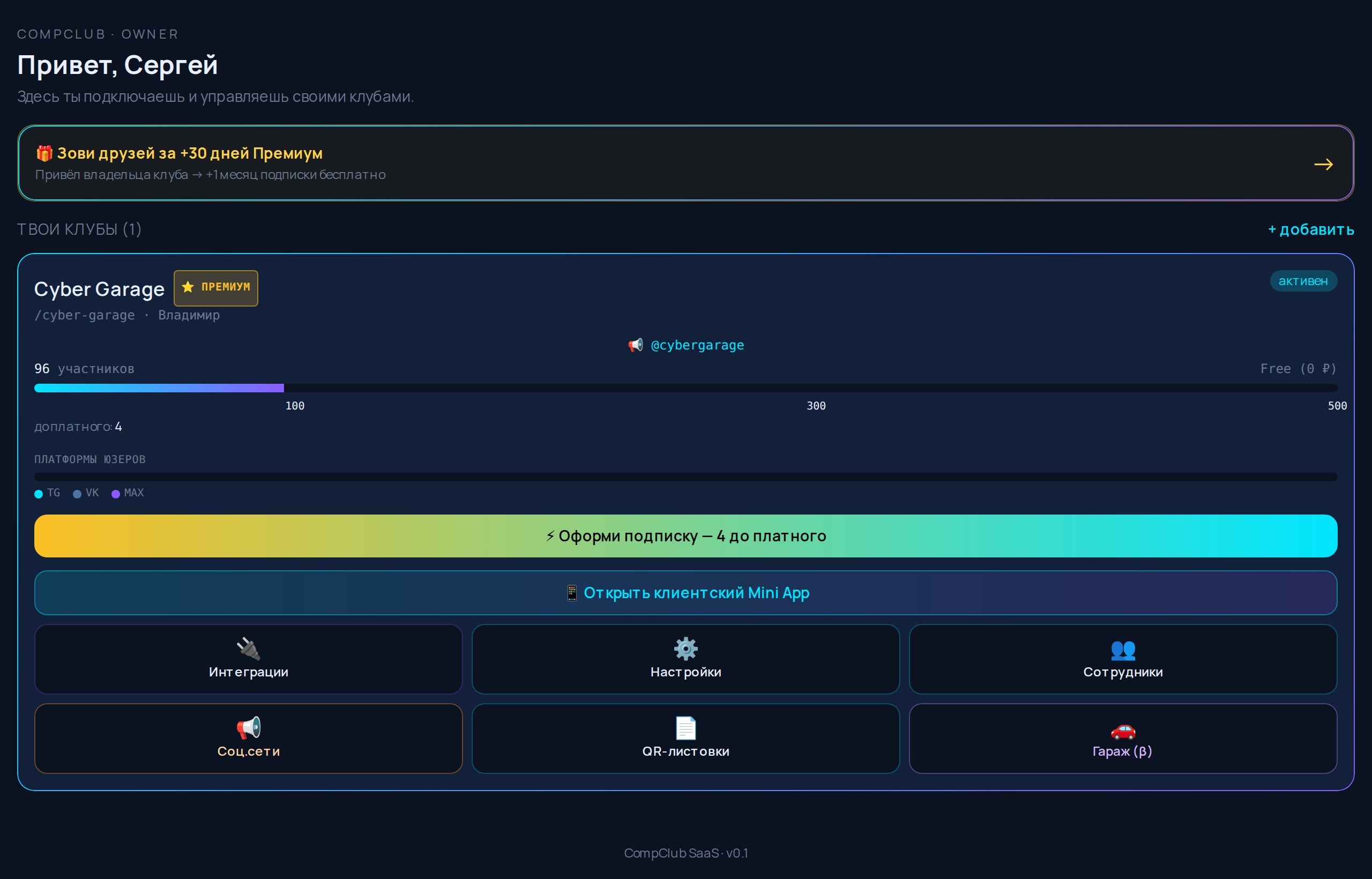Click the lightning icon on the subscribe button
Screen dimensions: 1372x879
(550, 536)
